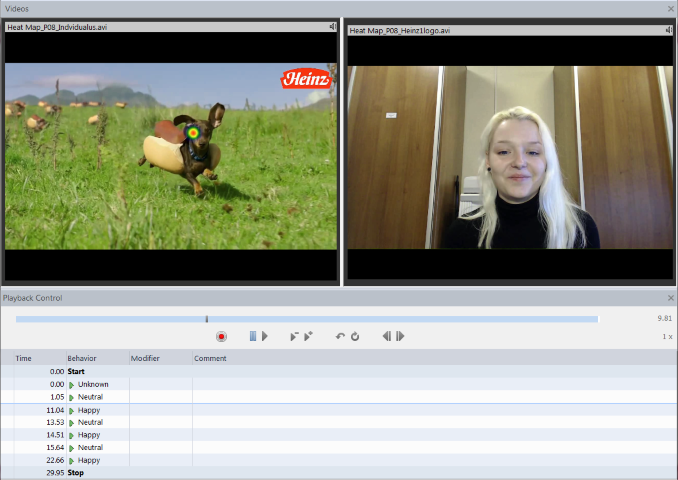Click the curved jump-back arrow icon
The image size is (678, 480).
point(340,336)
